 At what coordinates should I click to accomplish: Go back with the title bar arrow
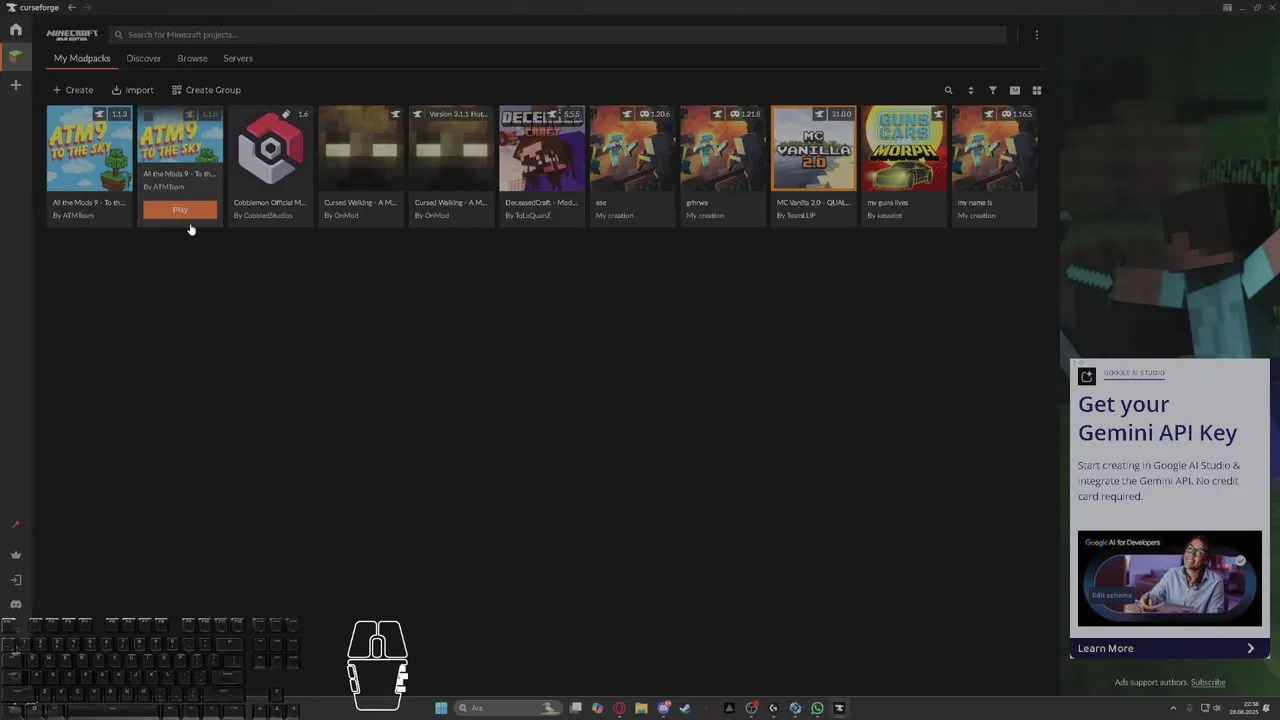(71, 8)
